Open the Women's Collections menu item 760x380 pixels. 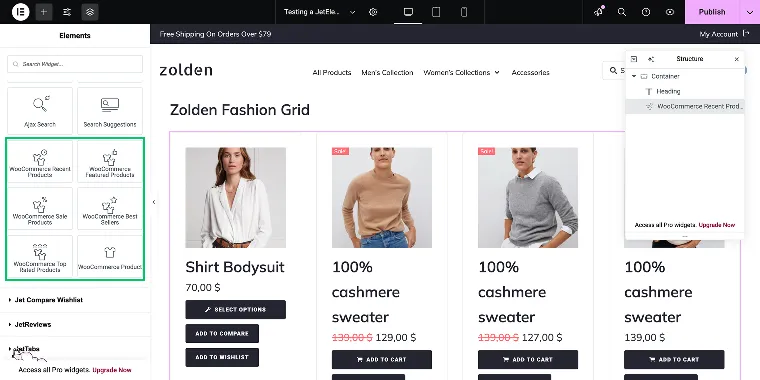(x=457, y=73)
